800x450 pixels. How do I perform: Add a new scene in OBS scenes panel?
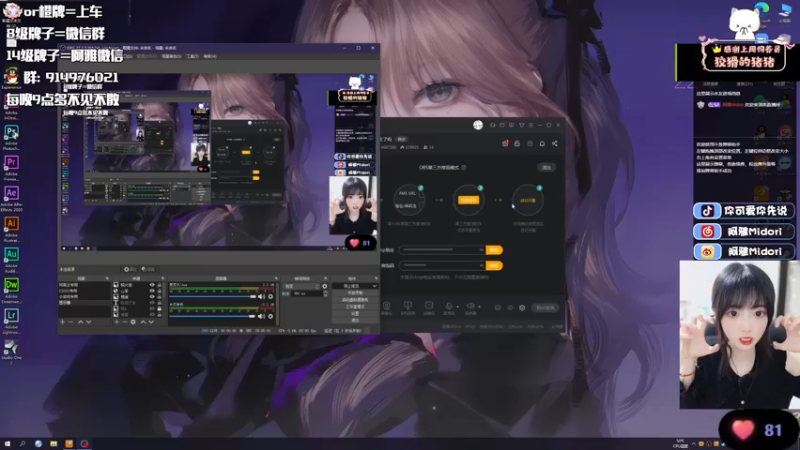point(62,322)
